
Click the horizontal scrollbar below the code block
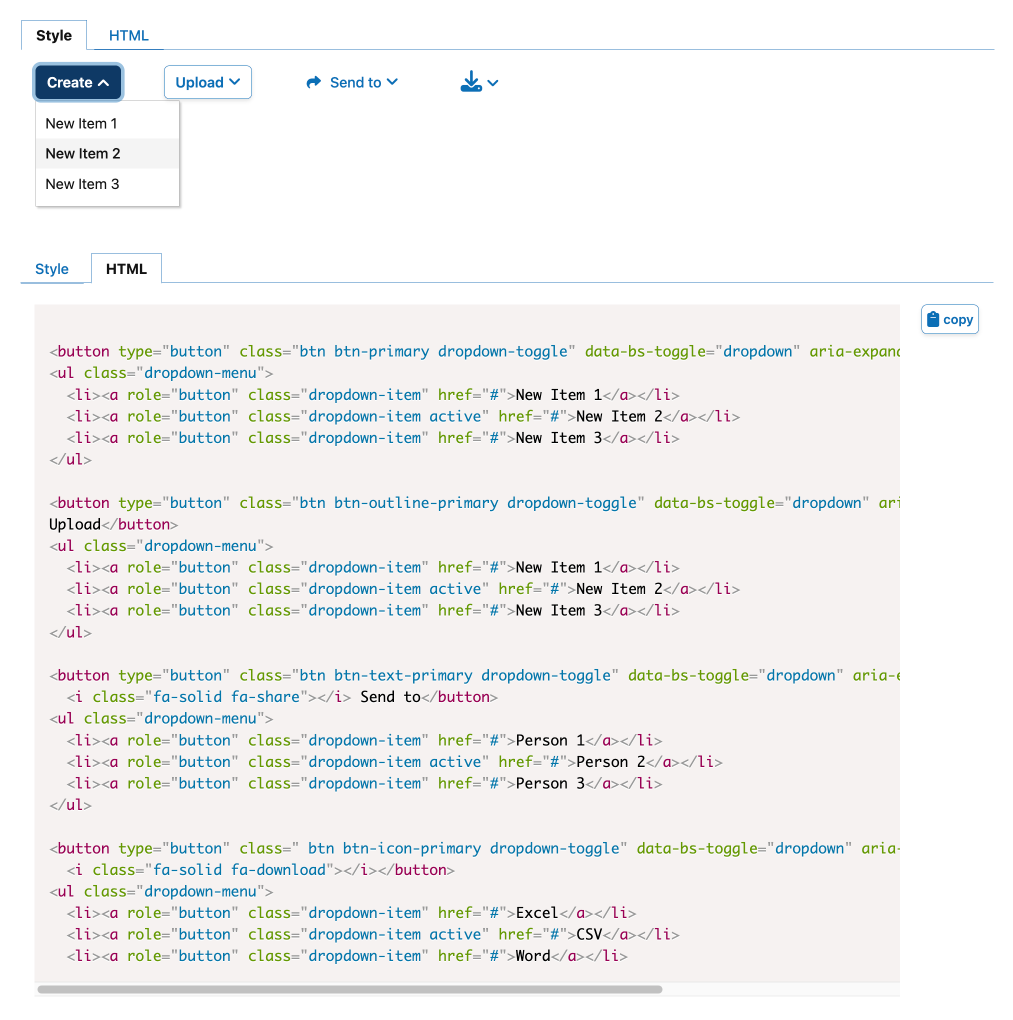(x=350, y=990)
